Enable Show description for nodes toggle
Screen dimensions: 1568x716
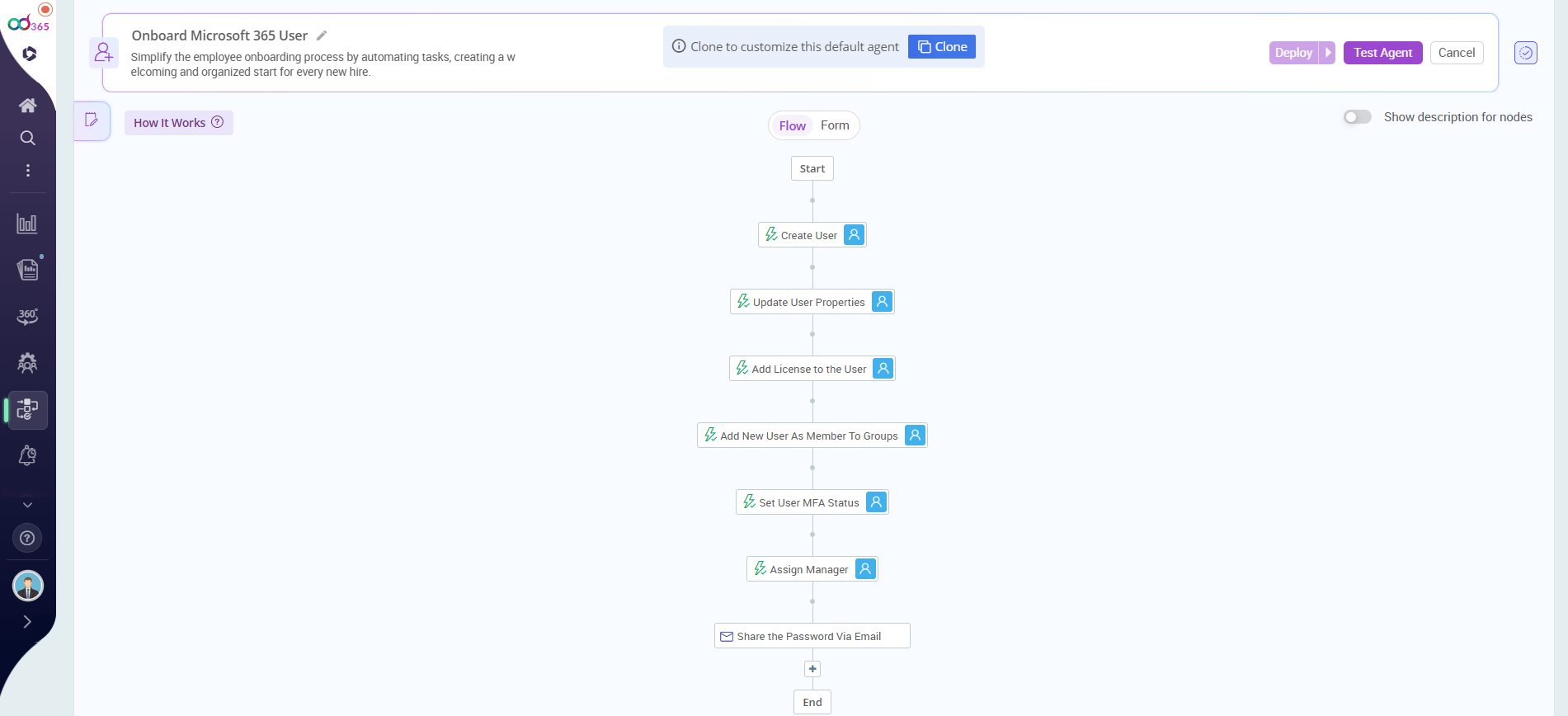(1357, 117)
